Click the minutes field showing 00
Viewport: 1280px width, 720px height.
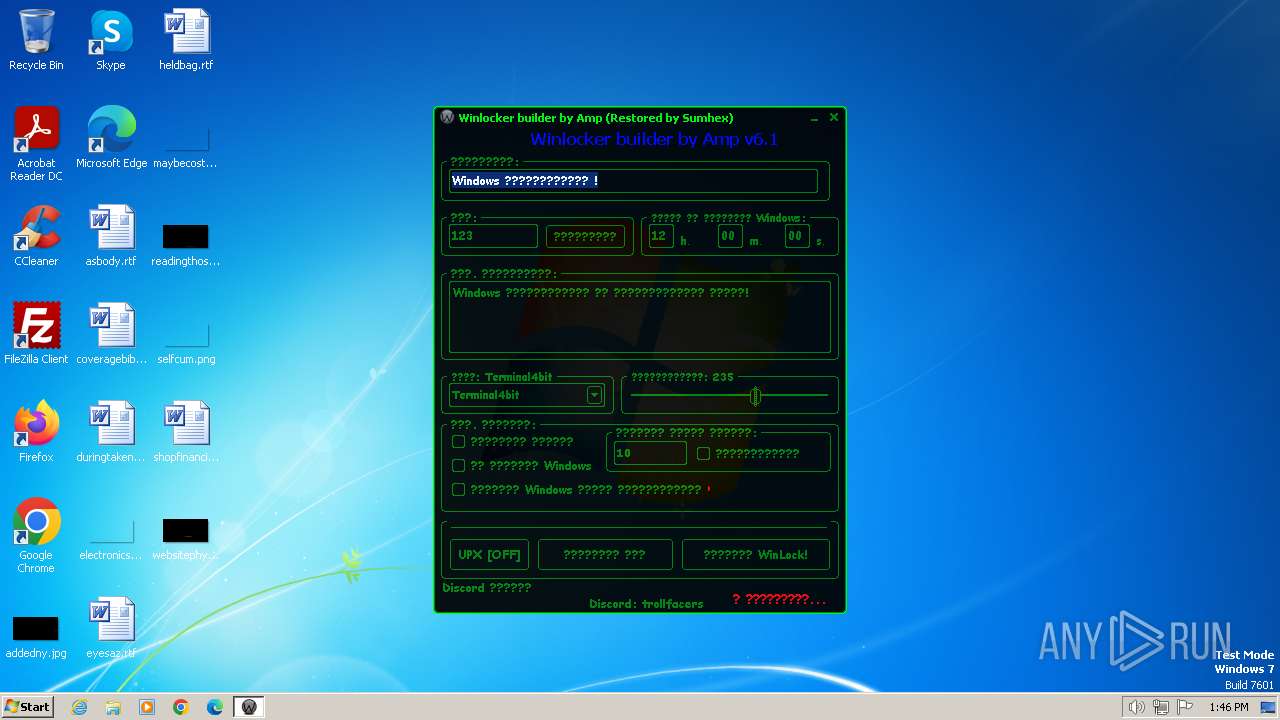pyautogui.click(x=730, y=236)
